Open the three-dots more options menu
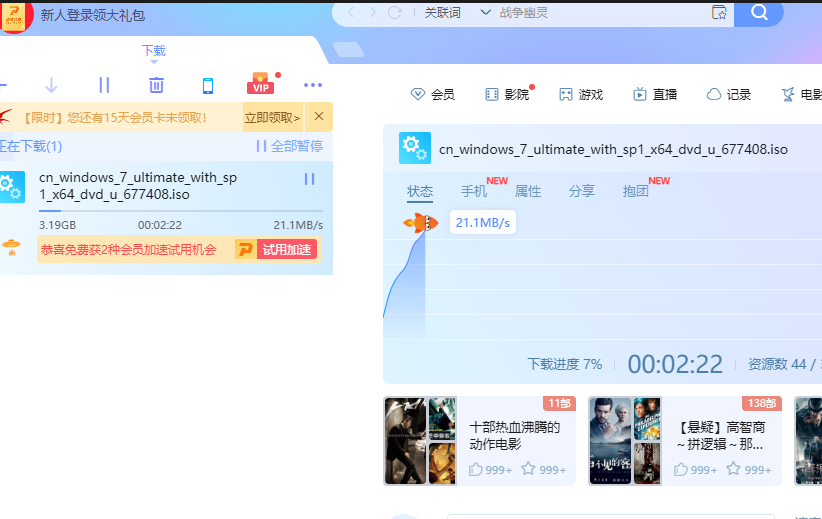822x519 pixels. coord(313,85)
